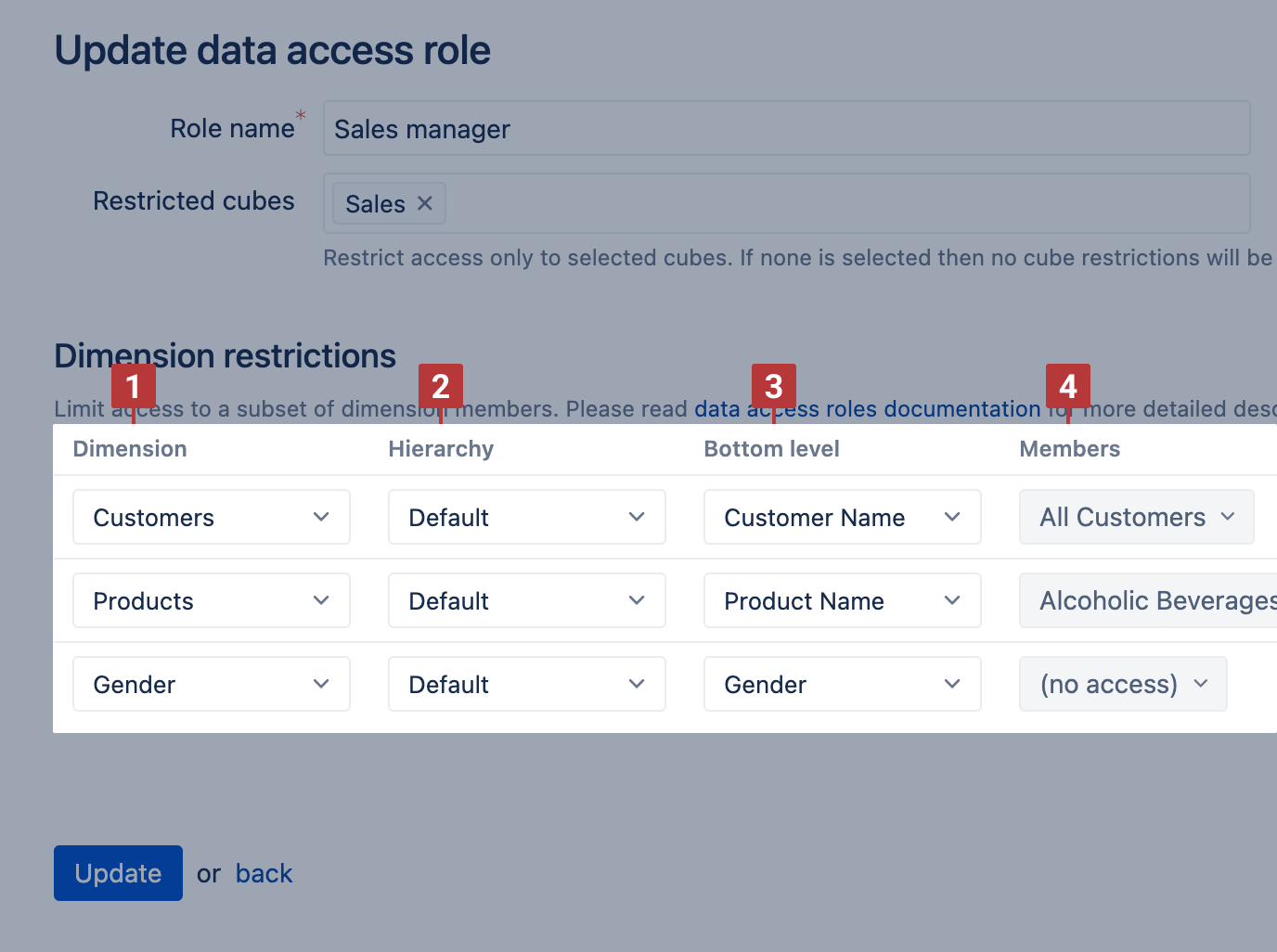This screenshot has width=1277, height=952.
Task: Open the Customer Name bottom level dropdown
Action: click(x=842, y=517)
